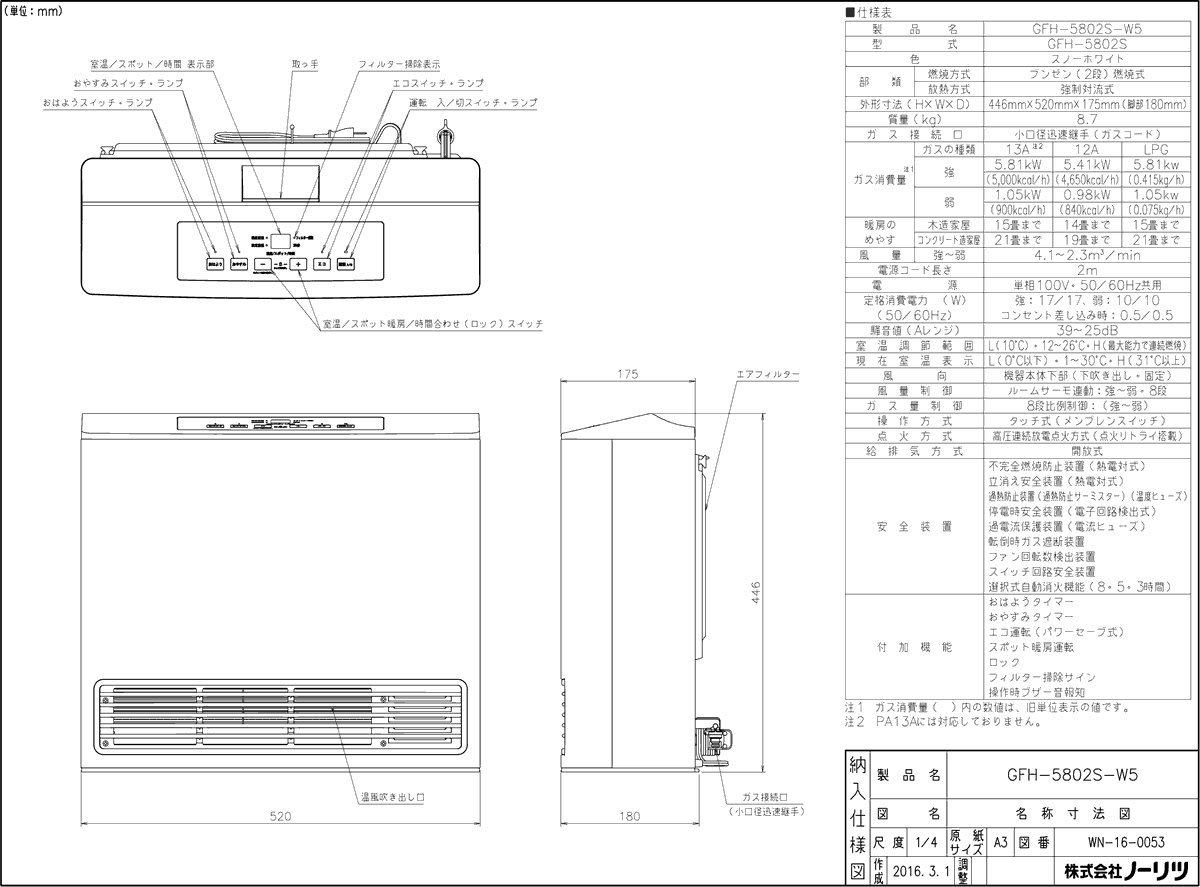Tap the エコ (eco mode) switch

click(322, 265)
